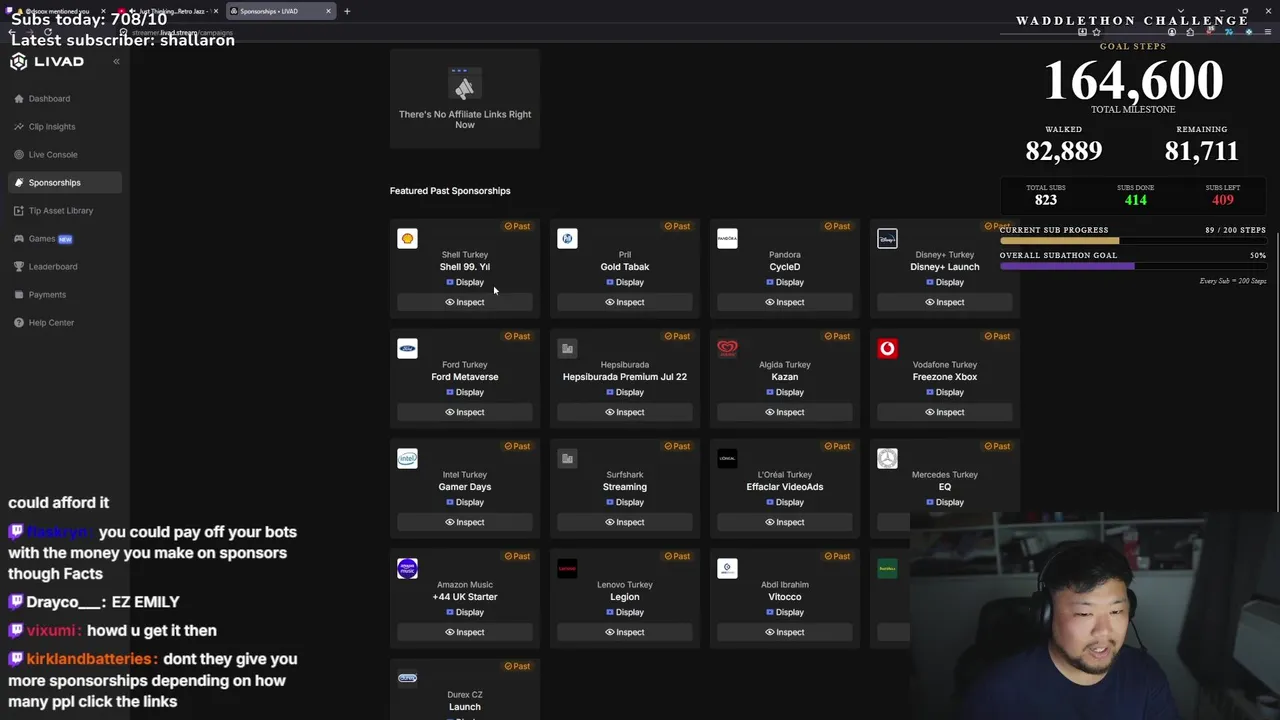Inspect the Algida Kazan sponsorship

coord(785,412)
